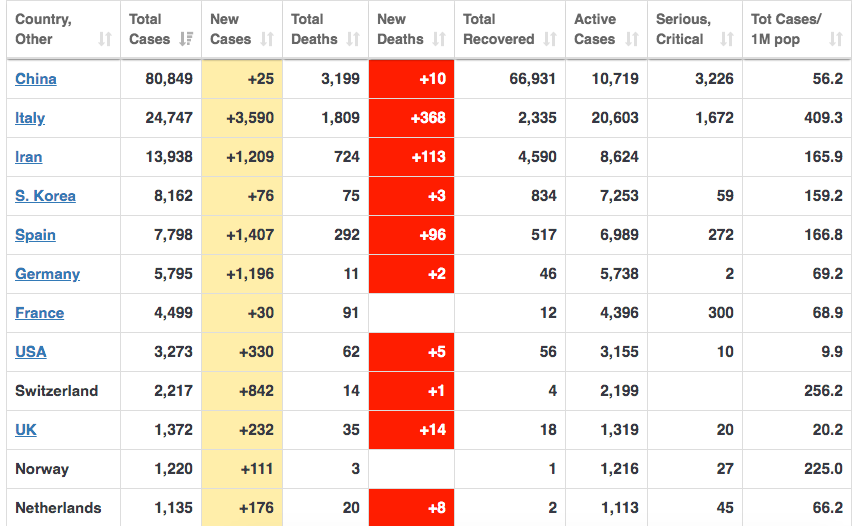This screenshot has height=526, width=860.
Task: Open the China country link
Action: click(x=36, y=79)
